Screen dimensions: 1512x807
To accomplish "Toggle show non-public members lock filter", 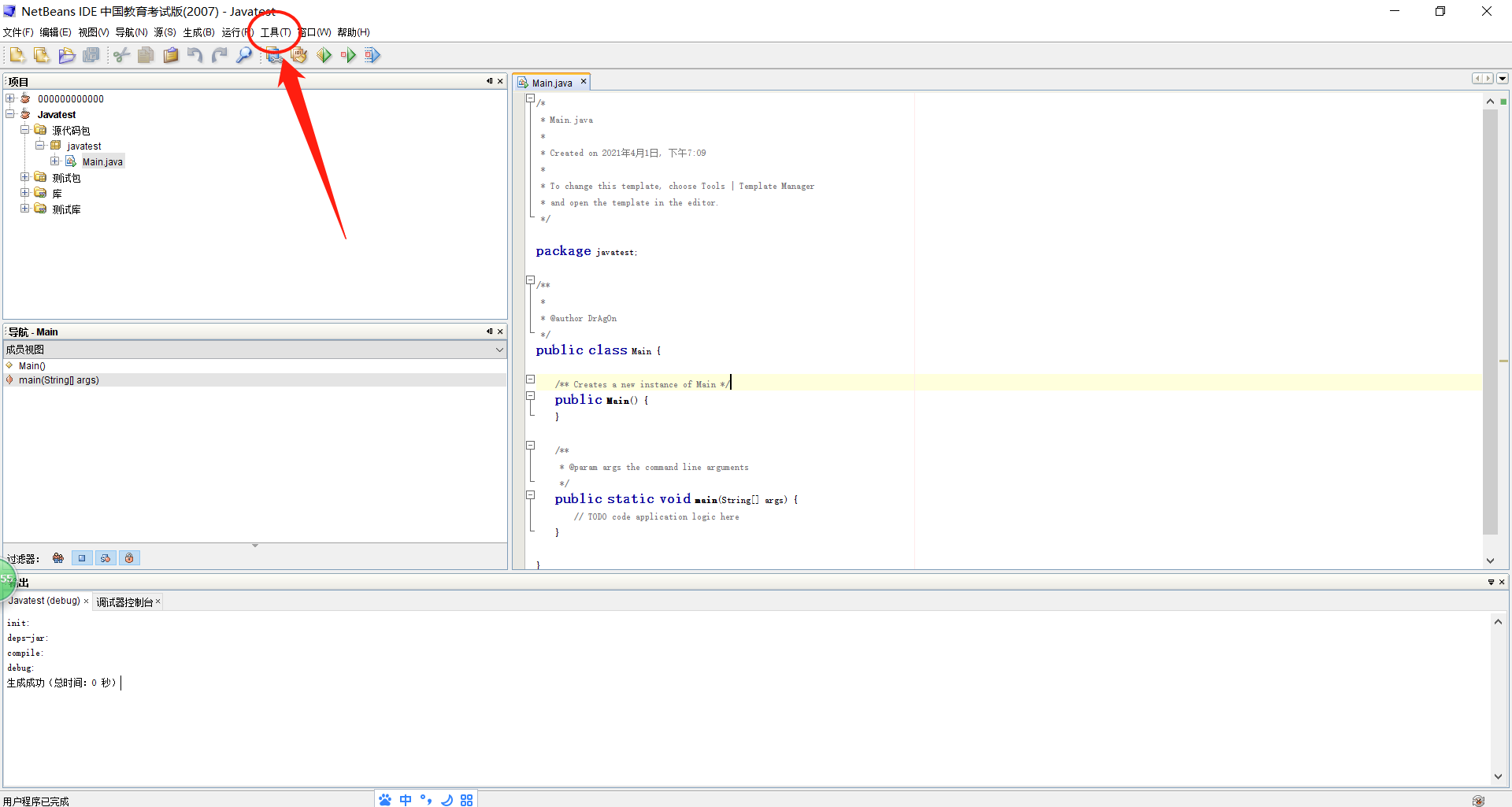I will (129, 557).
